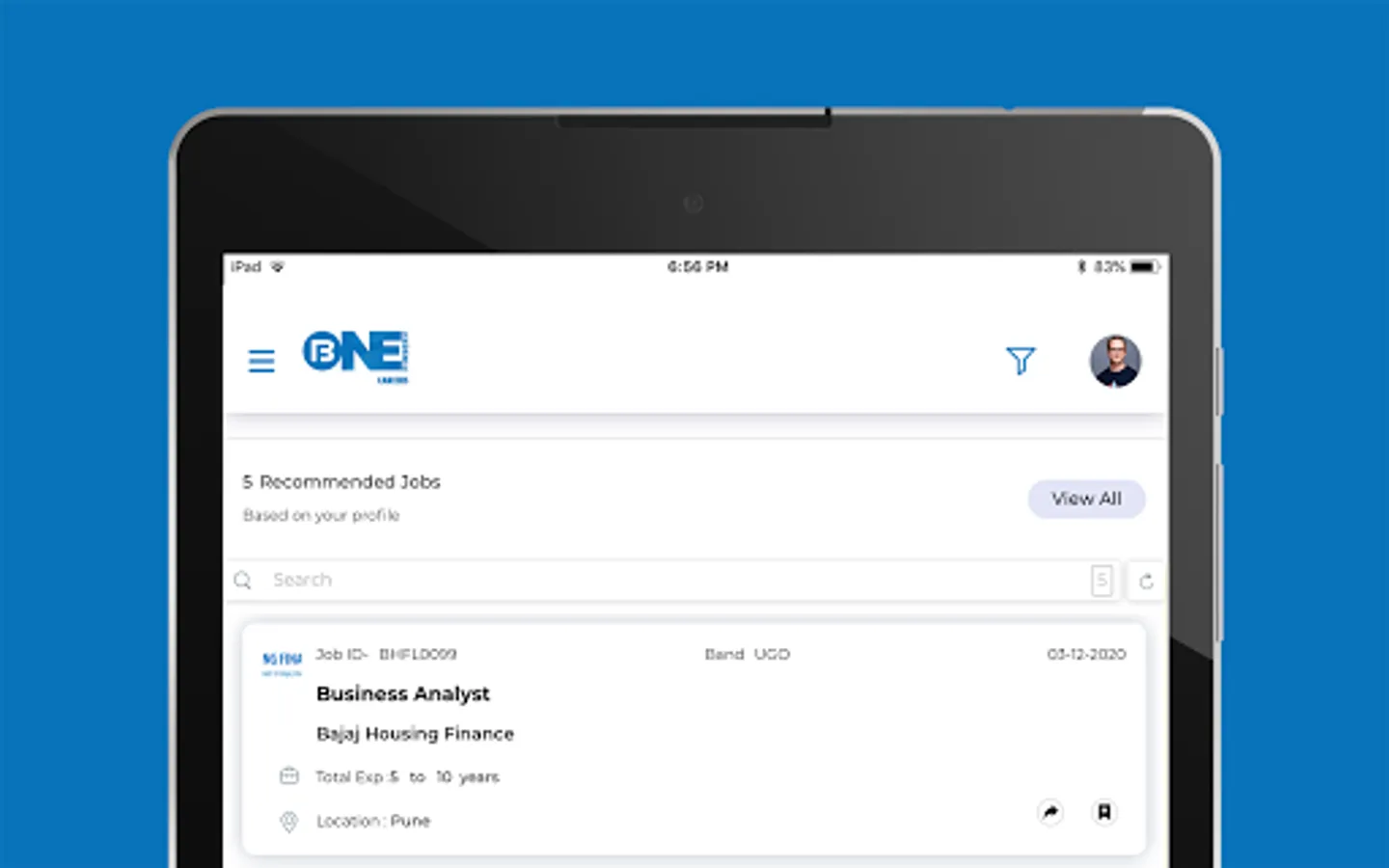Open the user profile avatar
1389x868 pixels.
tap(1115, 361)
